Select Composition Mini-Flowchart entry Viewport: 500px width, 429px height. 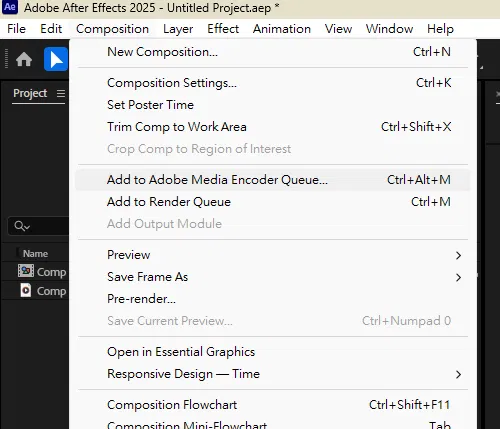(x=273, y=424)
